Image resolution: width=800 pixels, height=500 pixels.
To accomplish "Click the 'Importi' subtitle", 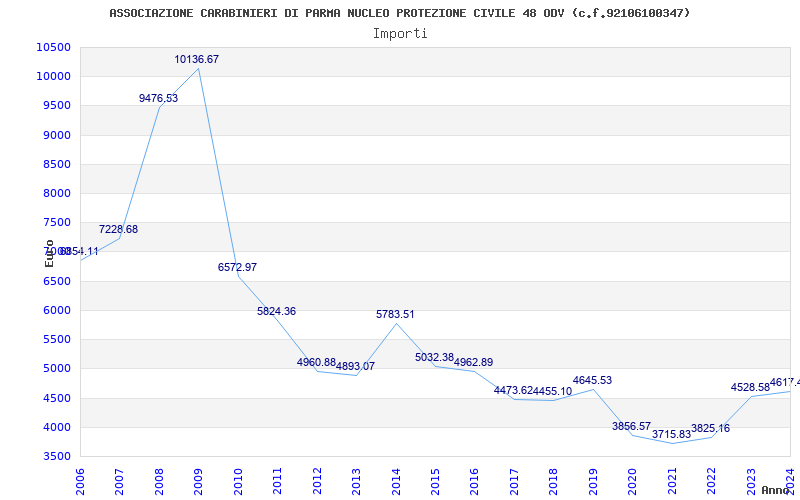I will pos(400,34).
